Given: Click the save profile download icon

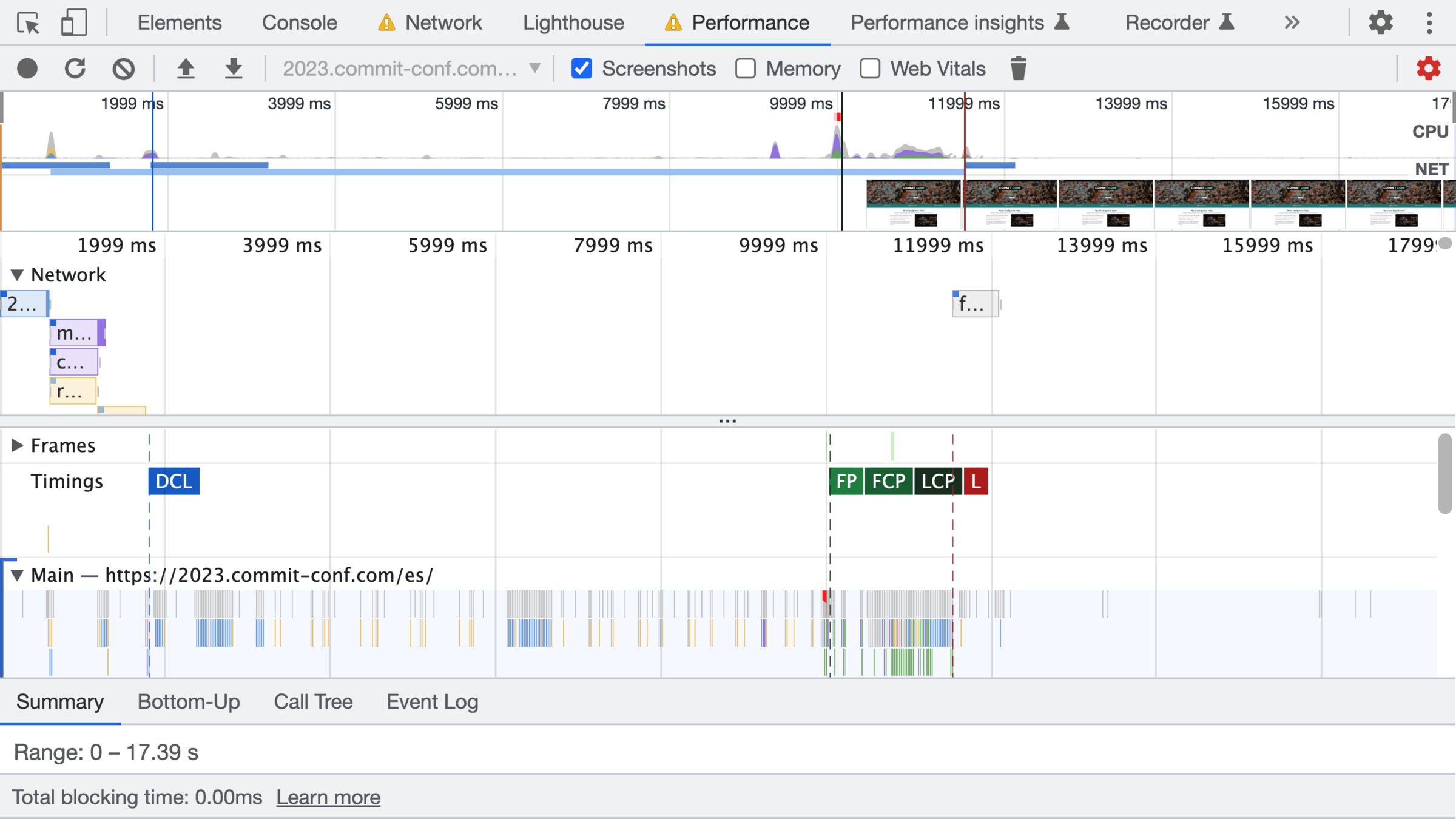Looking at the screenshot, I should [x=234, y=69].
